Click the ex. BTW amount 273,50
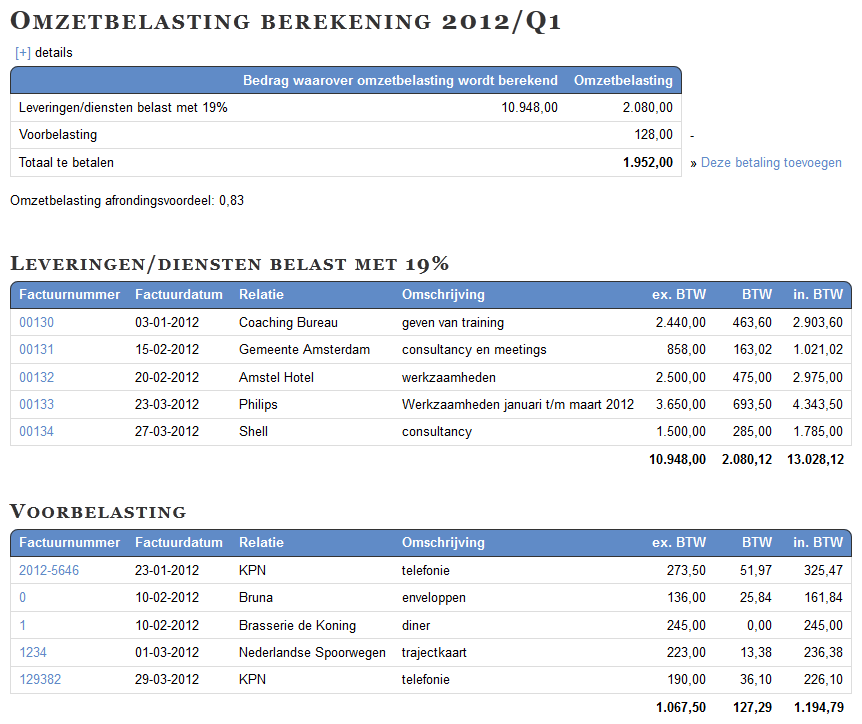 pos(686,571)
